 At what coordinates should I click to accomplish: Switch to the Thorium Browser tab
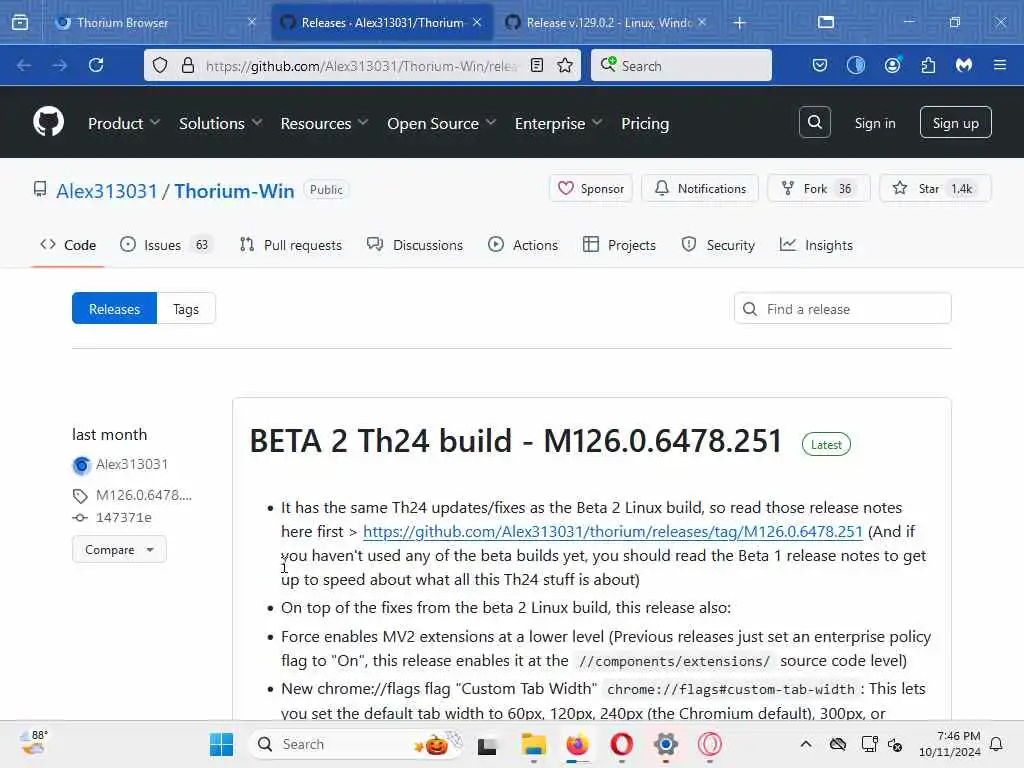tap(154, 23)
